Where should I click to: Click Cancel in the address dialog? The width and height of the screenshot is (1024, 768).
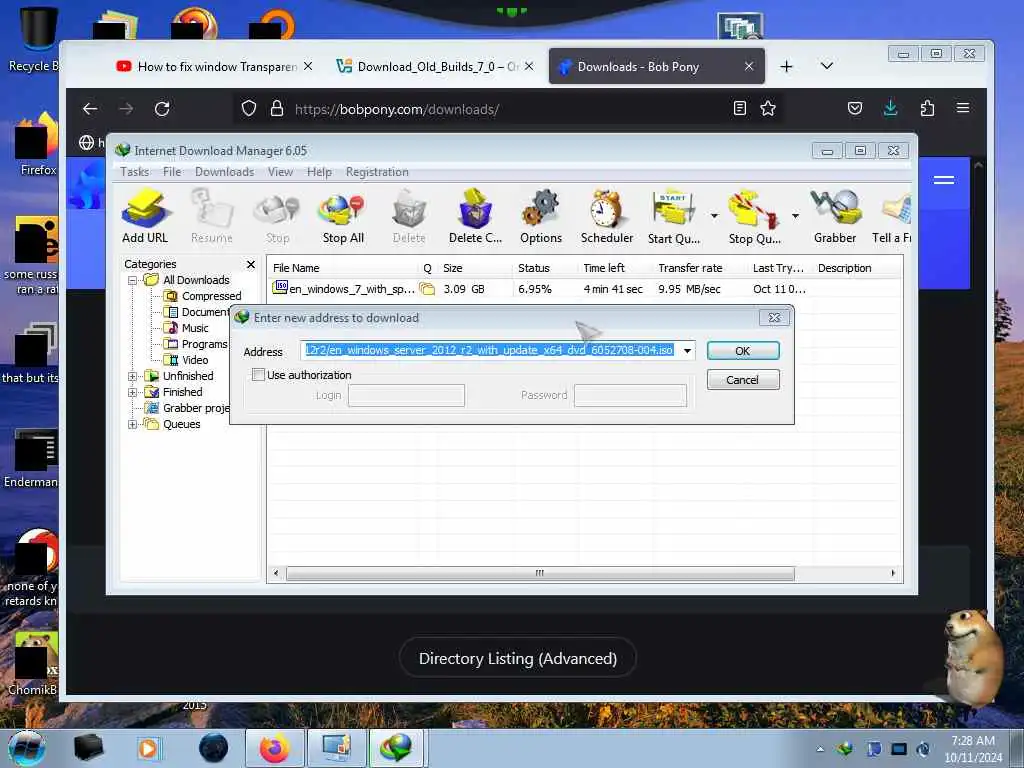coord(743,379)
